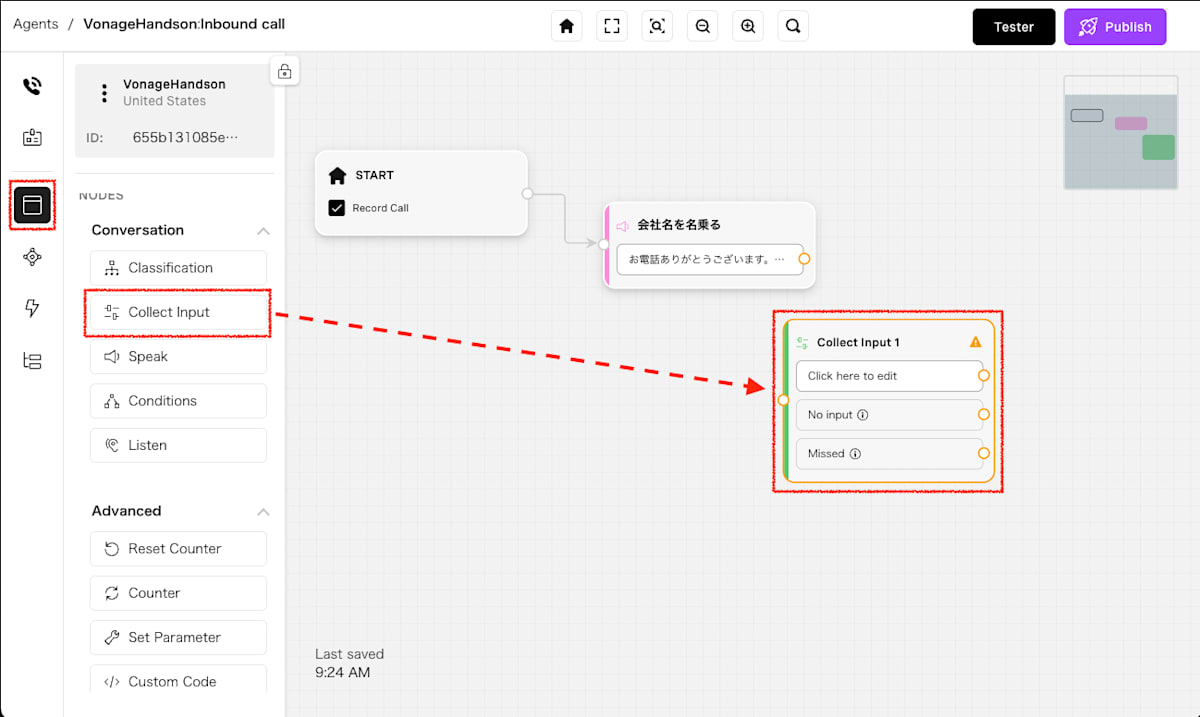Click the 'Click here to edit' field

pyautogui.click(x=885, y=376)
